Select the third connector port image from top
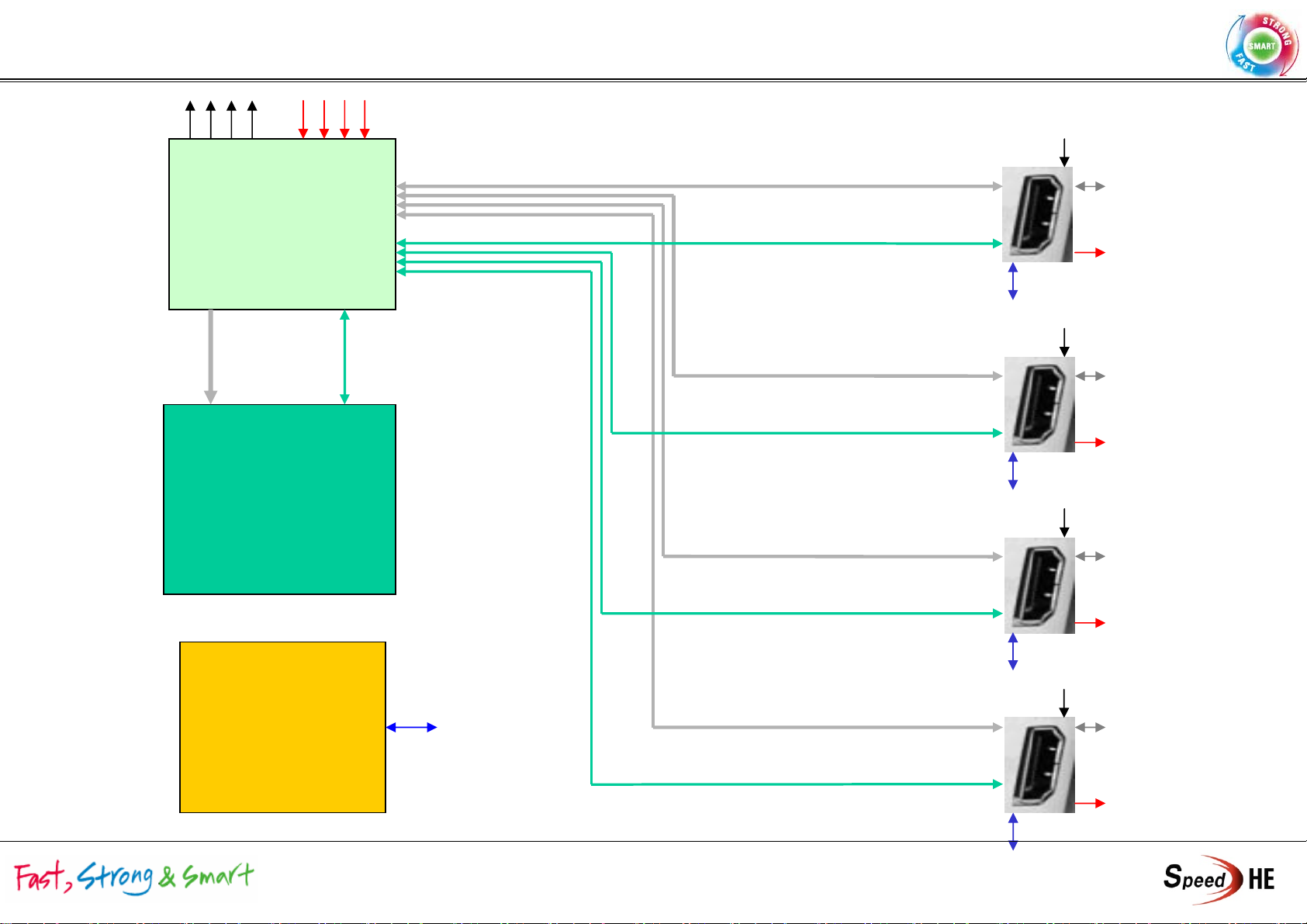1307x924 pixels. 1039,585
